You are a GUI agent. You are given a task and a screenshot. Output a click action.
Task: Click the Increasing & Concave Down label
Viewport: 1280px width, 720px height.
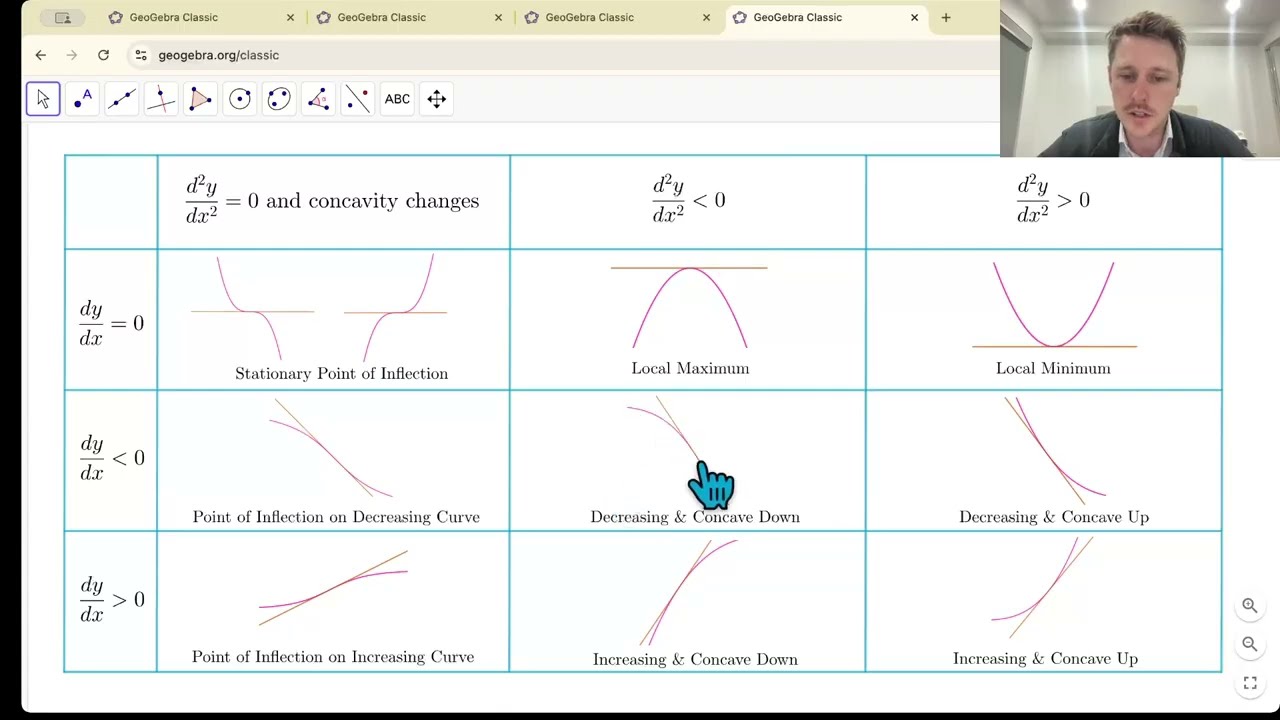[695, 659]
